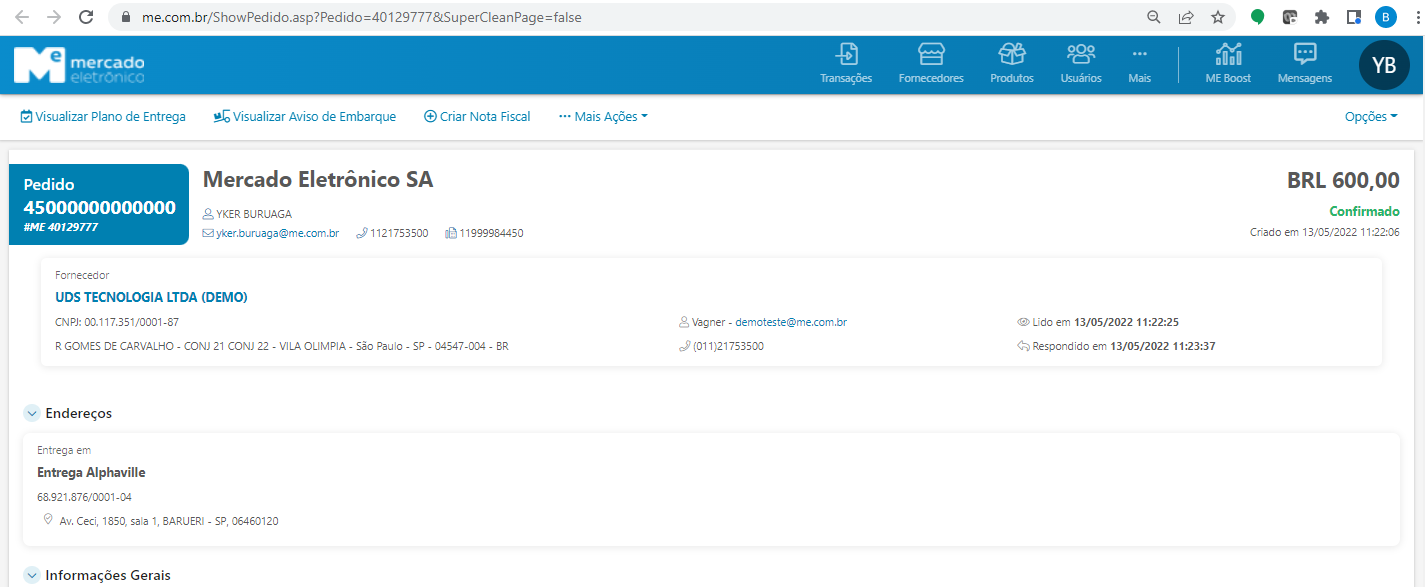This screenshot has width=1425, height=587.
Task: Email supplier contact demoteste@me.com.br
Action: point(791,322)
